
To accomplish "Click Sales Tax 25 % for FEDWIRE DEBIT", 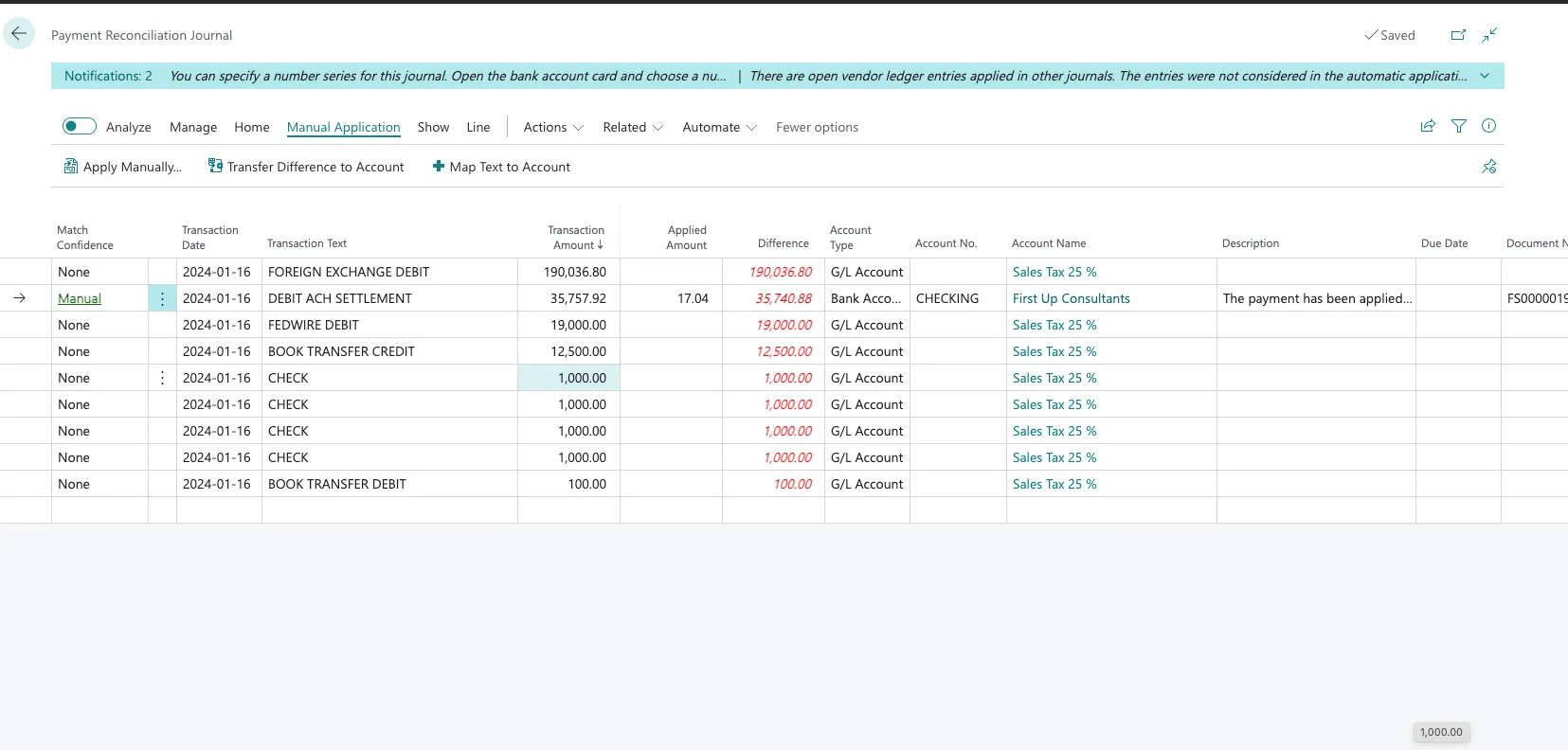I will point(1054,325).
